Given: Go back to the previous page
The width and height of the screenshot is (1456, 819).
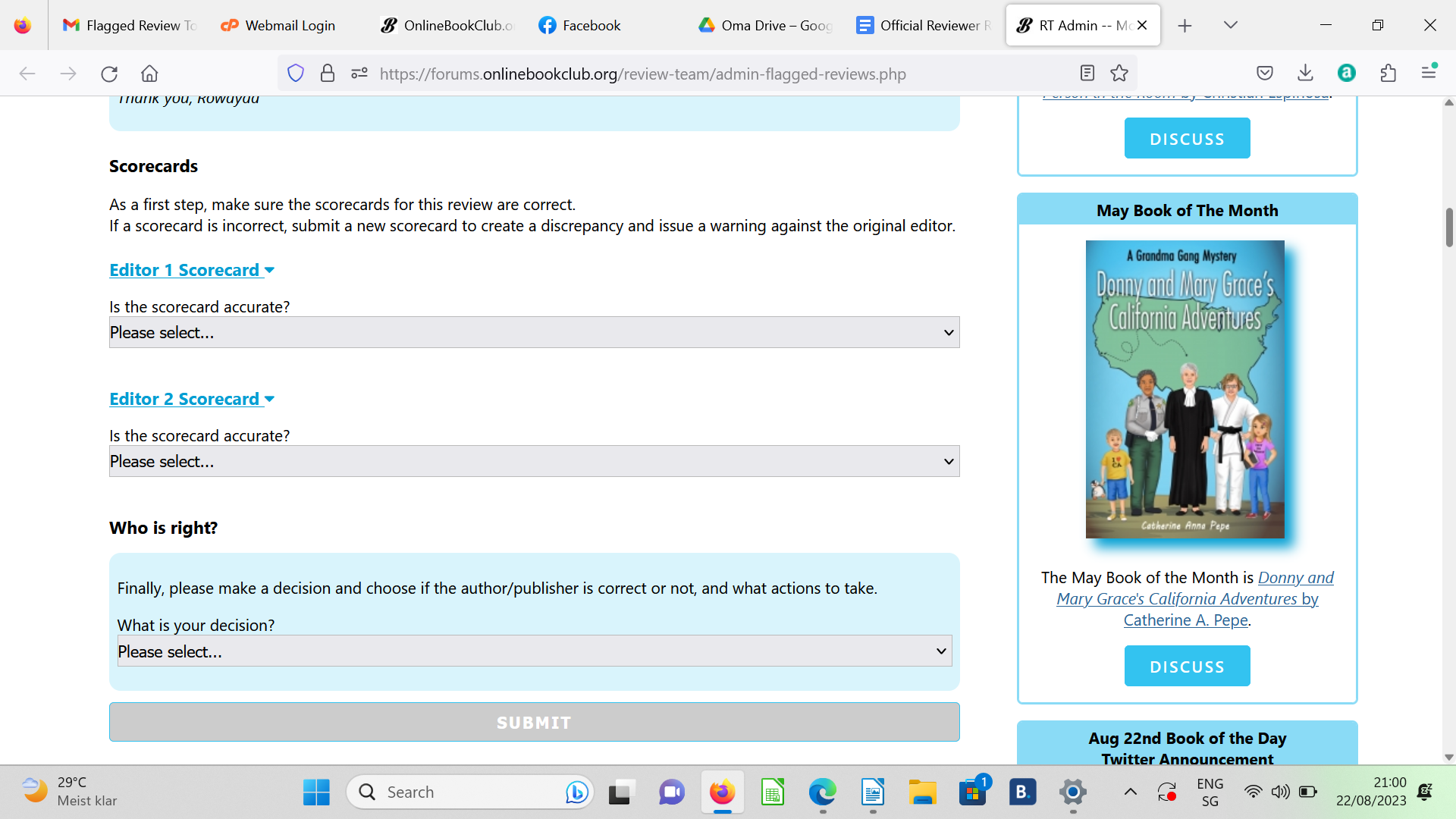Looking at the screenshot, I should coord(27,74).
